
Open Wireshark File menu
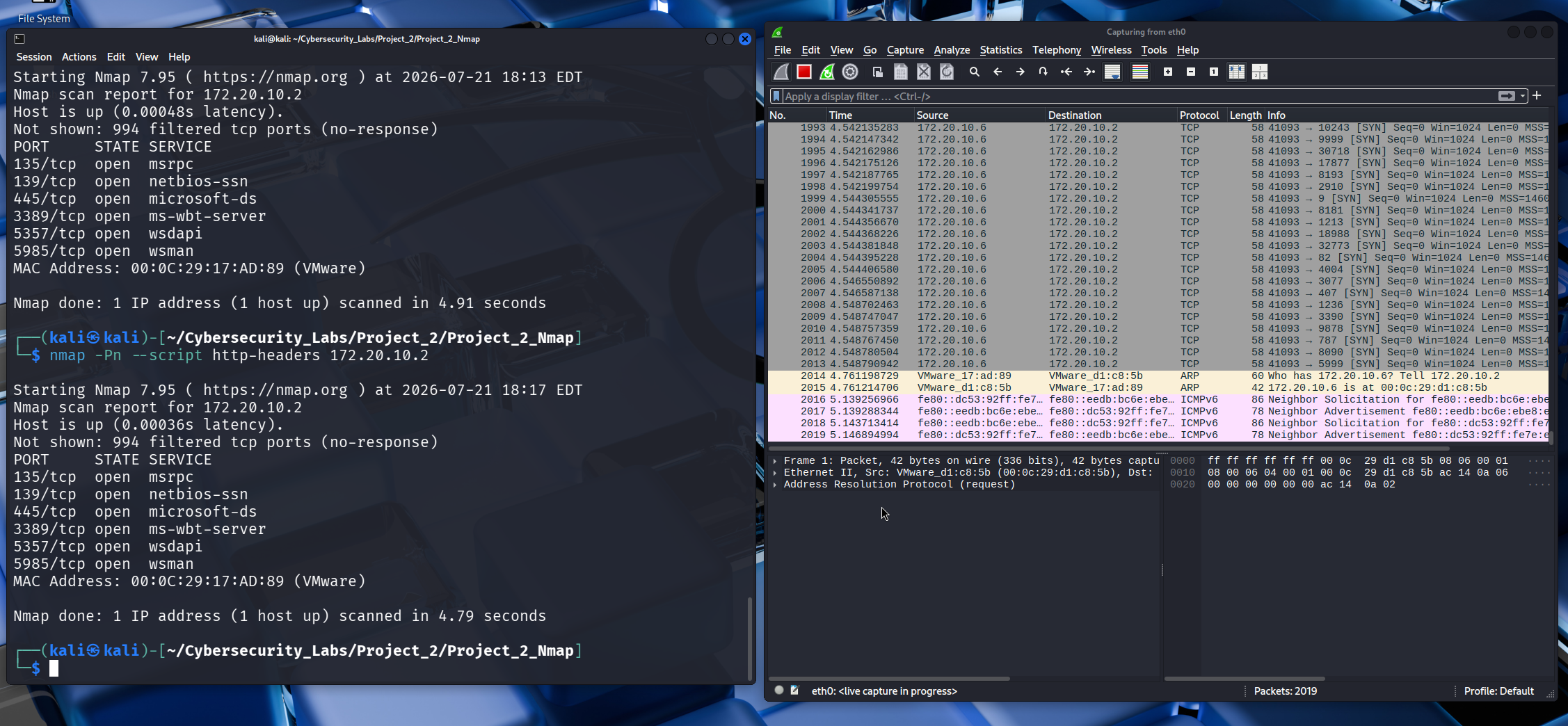(x=783, y=50)
